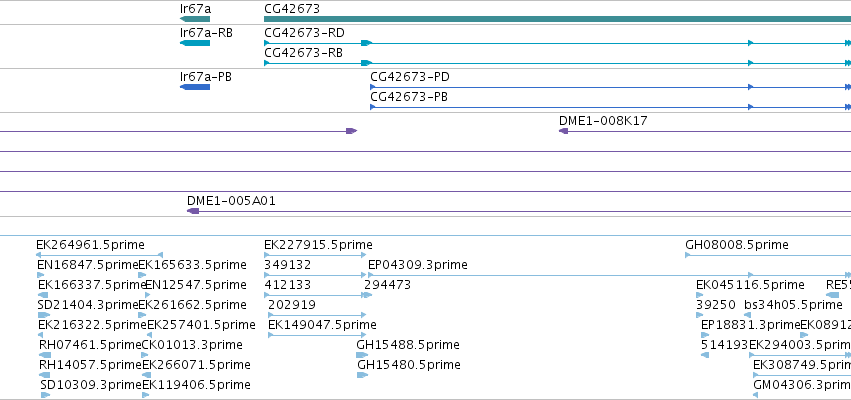
Task: Click the Ir67a-RB transcript arrow
Action: point(195,43)
